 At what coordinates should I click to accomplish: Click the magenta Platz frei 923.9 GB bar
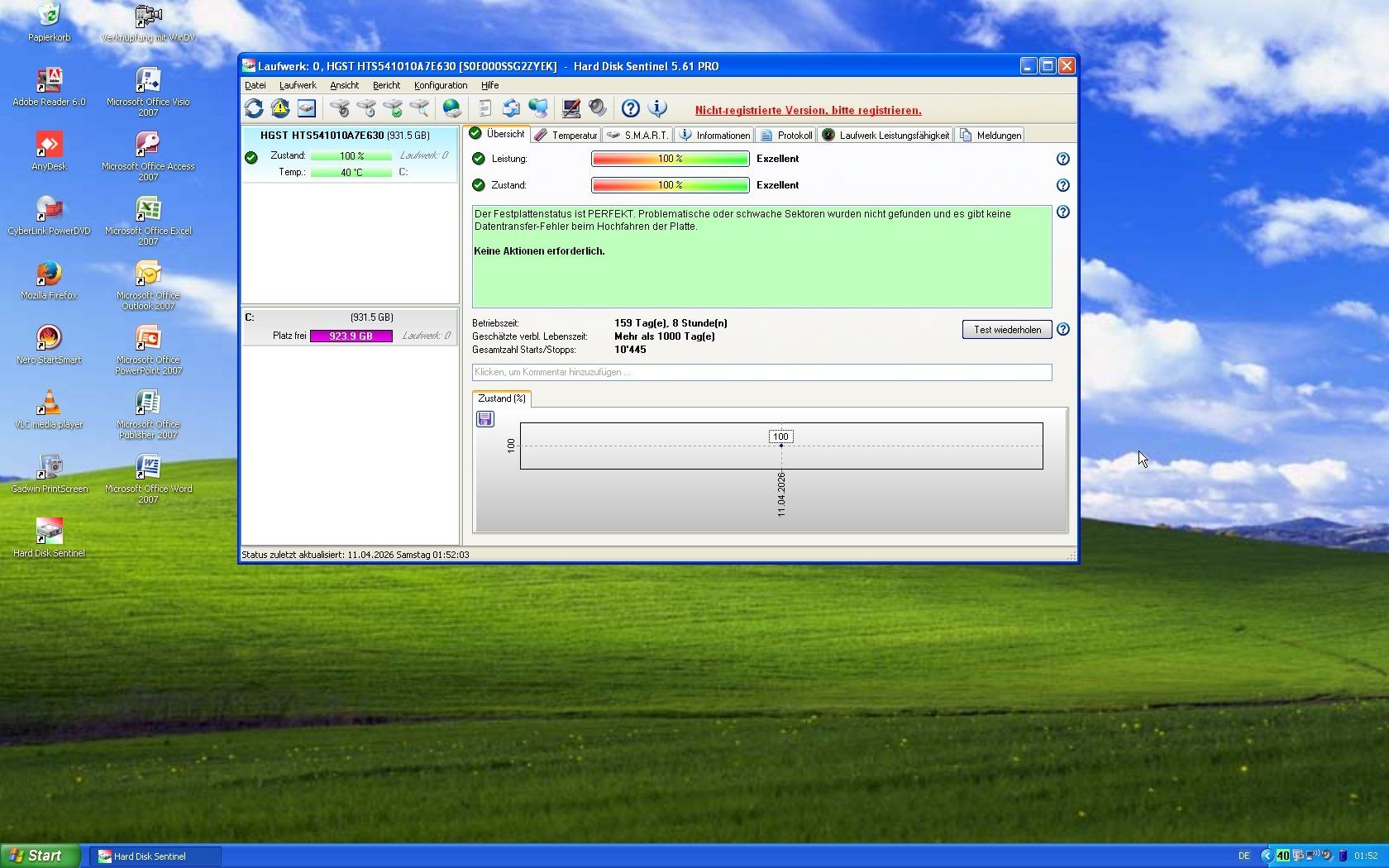[x=351, y=336]
